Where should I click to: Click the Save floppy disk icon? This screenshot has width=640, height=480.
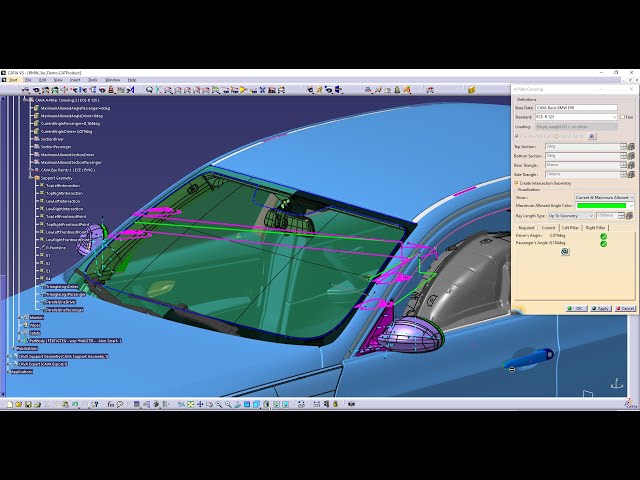tap(28, 404)
